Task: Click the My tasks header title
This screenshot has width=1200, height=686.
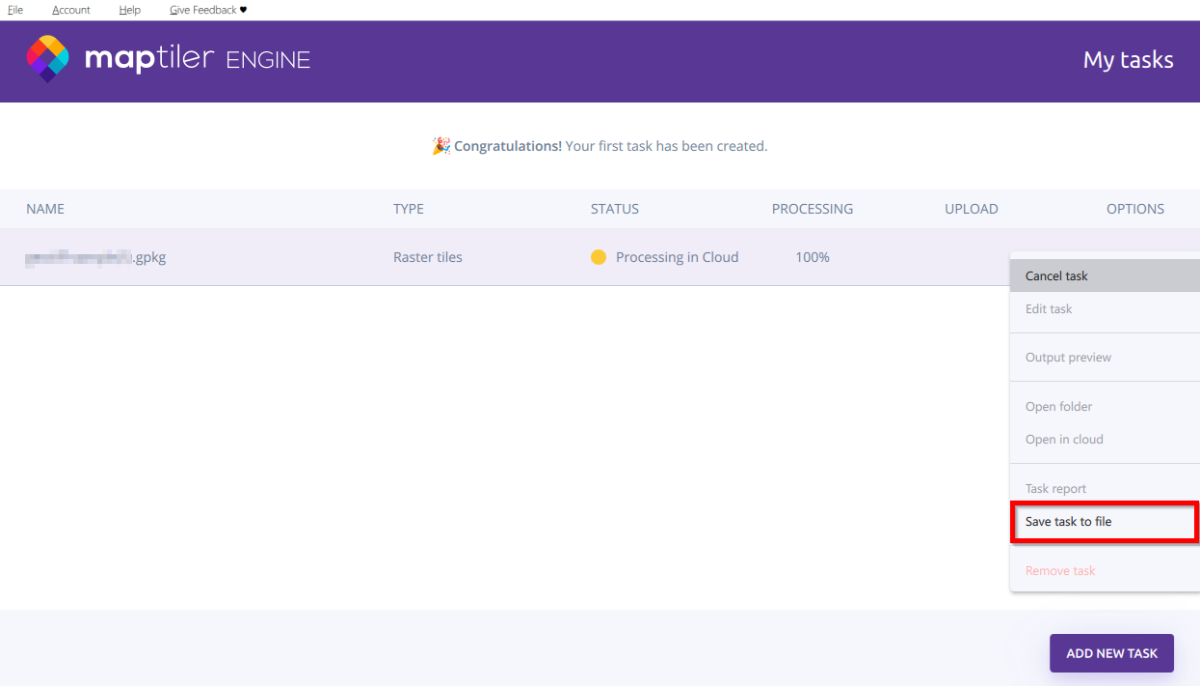Action: pos(1128,60)
